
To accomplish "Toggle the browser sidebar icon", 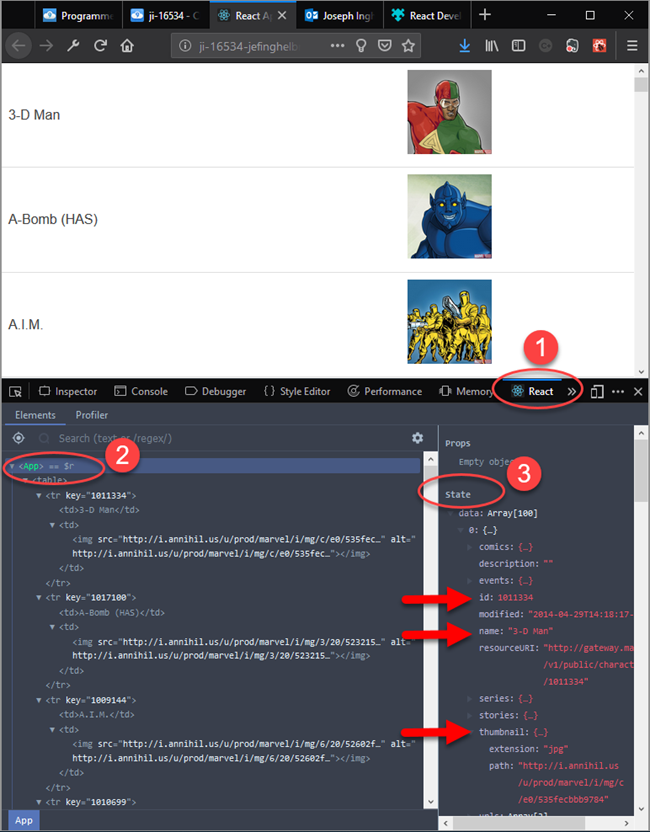I will tap(518, 46).
